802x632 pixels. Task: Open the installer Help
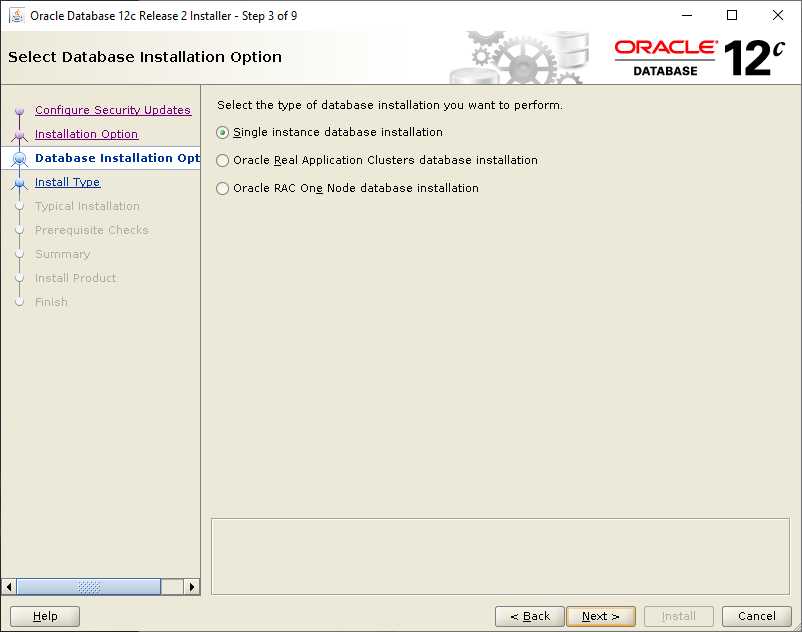tap(45, 616)
